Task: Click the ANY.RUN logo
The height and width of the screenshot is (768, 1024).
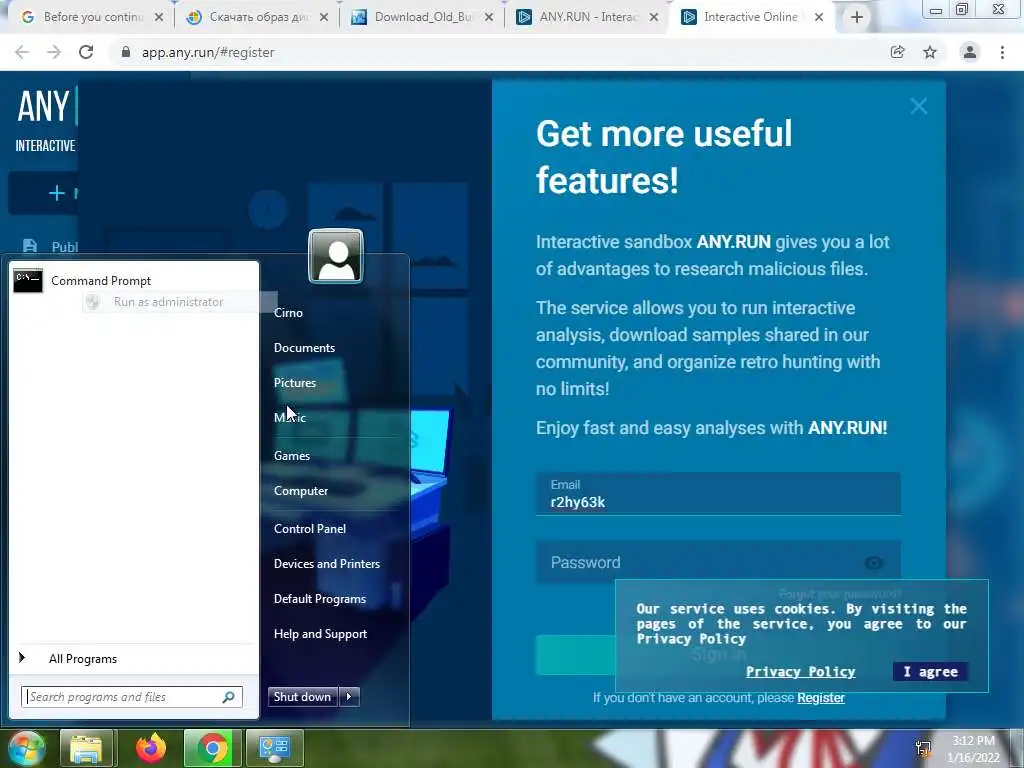Action: click(x=45, y=106)
